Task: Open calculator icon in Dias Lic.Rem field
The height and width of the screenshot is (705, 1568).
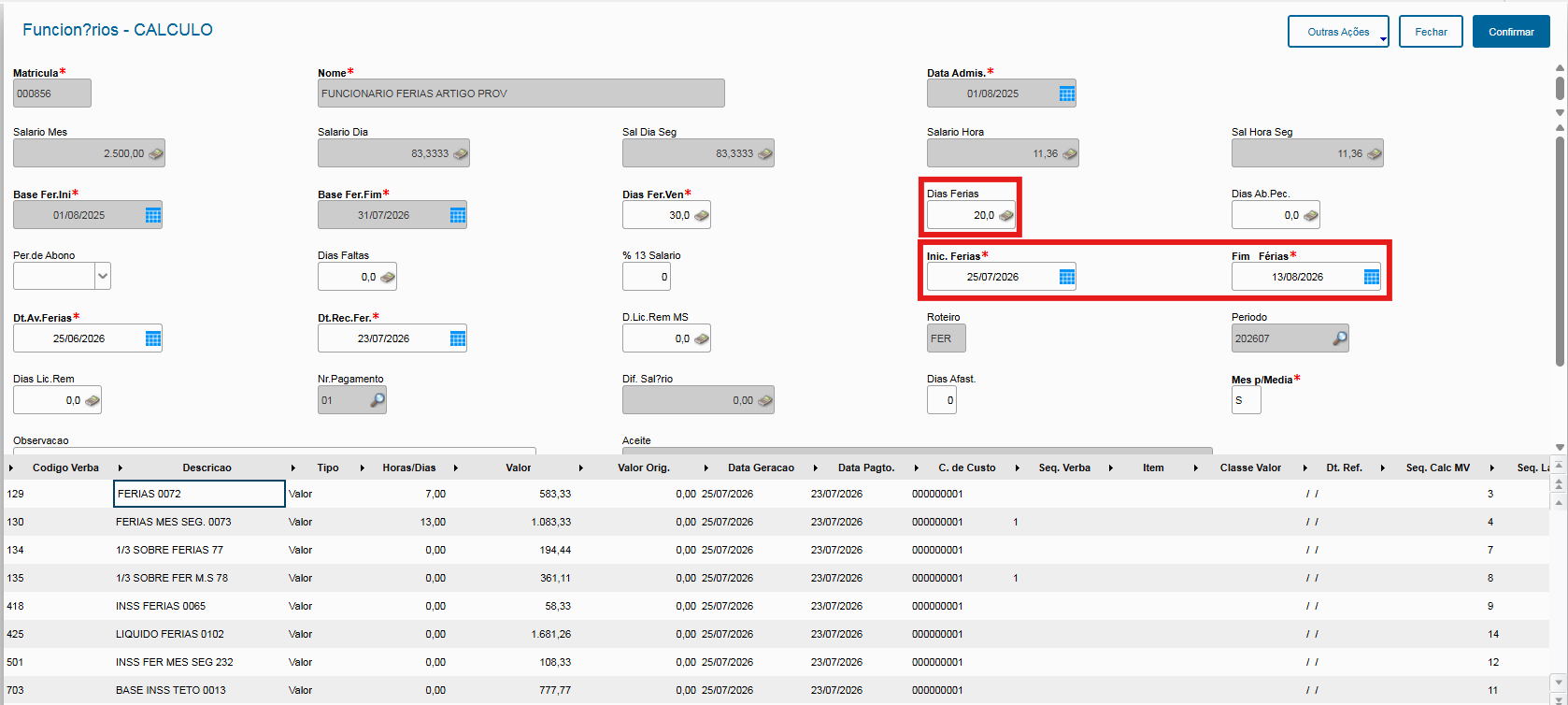Action: (x=93, y=400)
